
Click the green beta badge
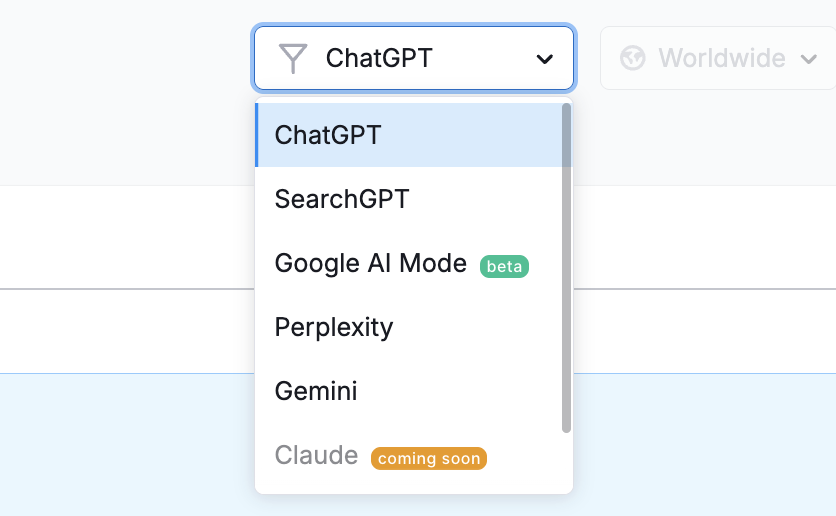click(x=504, y=266)
